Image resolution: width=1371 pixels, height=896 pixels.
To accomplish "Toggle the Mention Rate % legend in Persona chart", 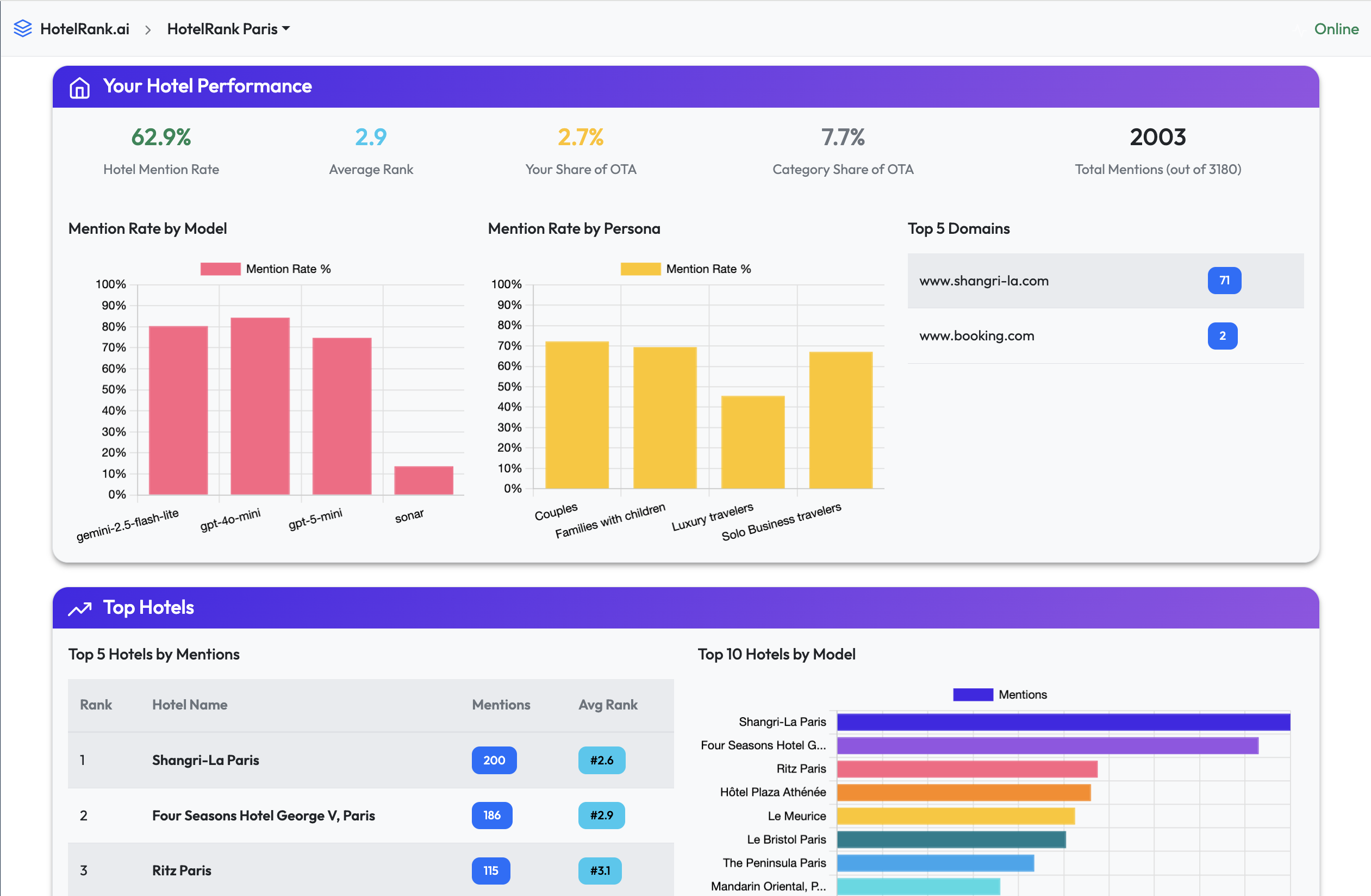I will tap(685, 269).
